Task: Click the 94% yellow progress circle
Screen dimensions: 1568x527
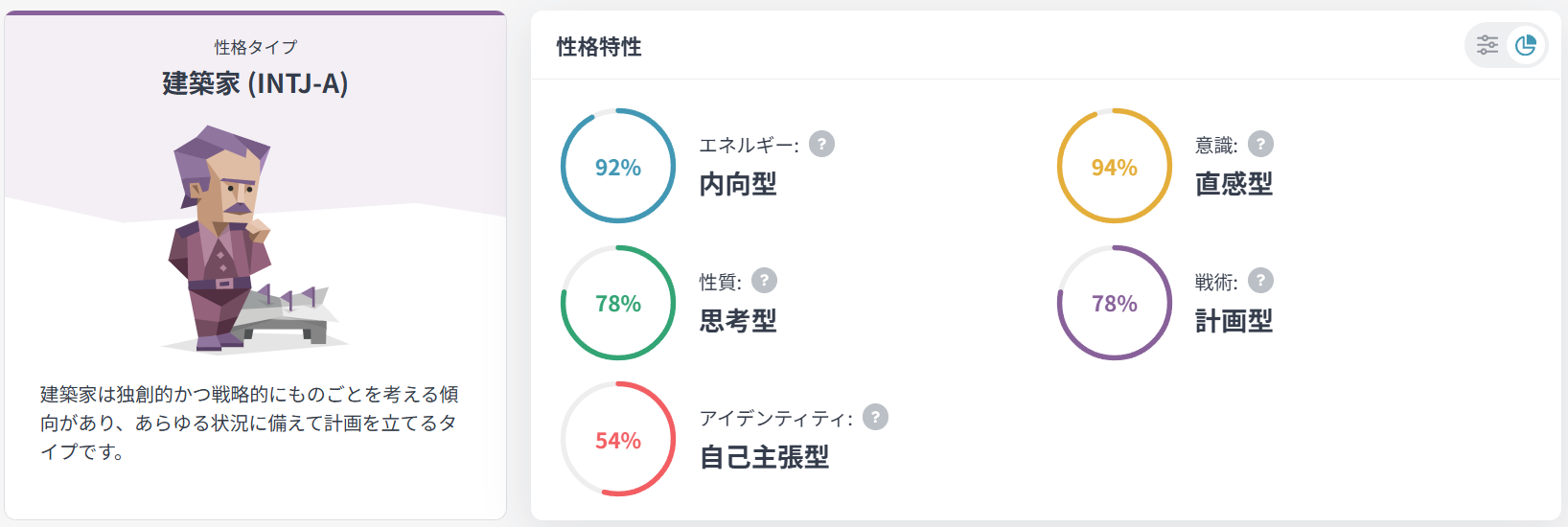Action: pyautogui.click(x=1114, y=167)
